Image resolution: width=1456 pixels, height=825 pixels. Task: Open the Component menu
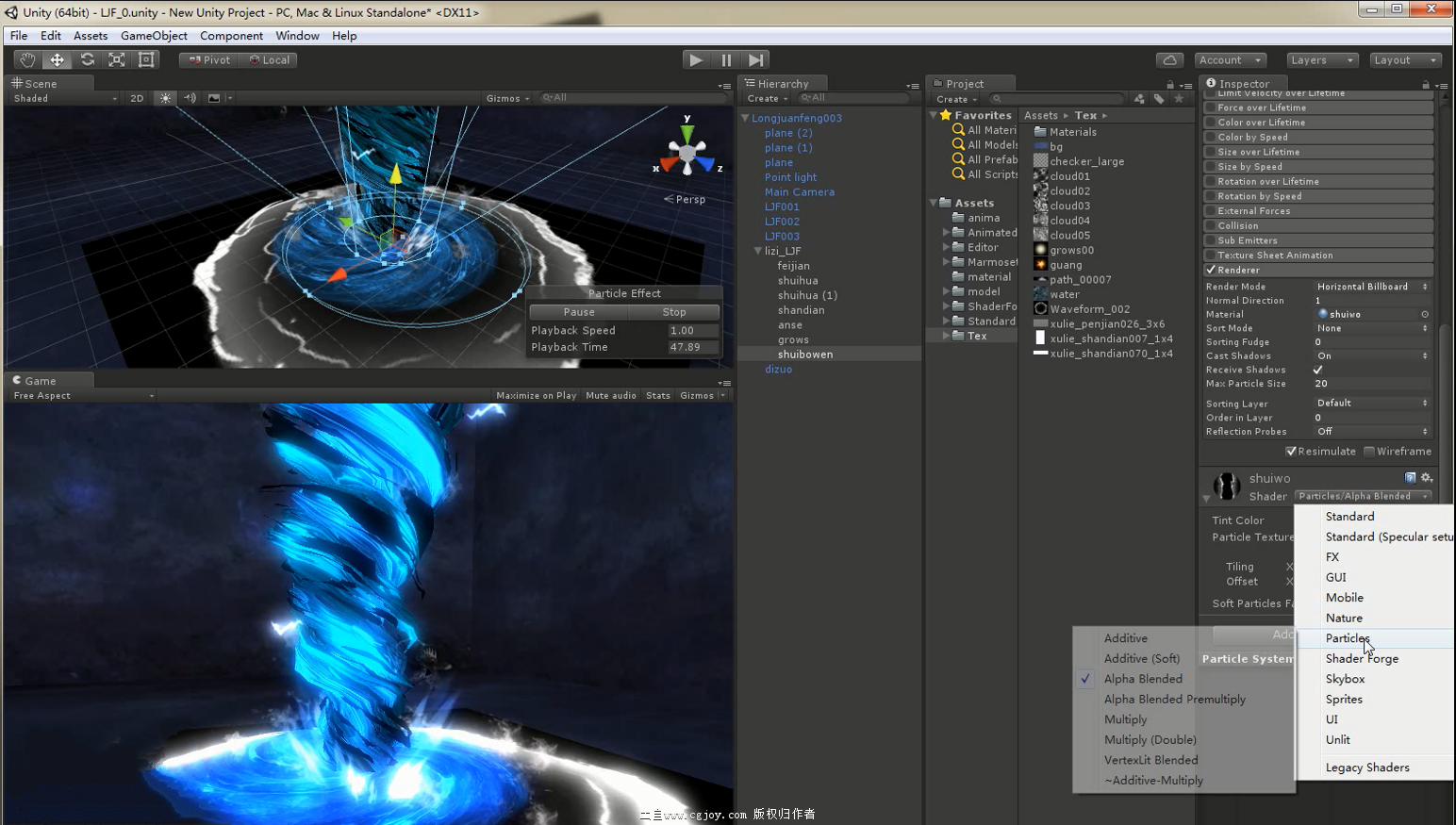point(231,36)
